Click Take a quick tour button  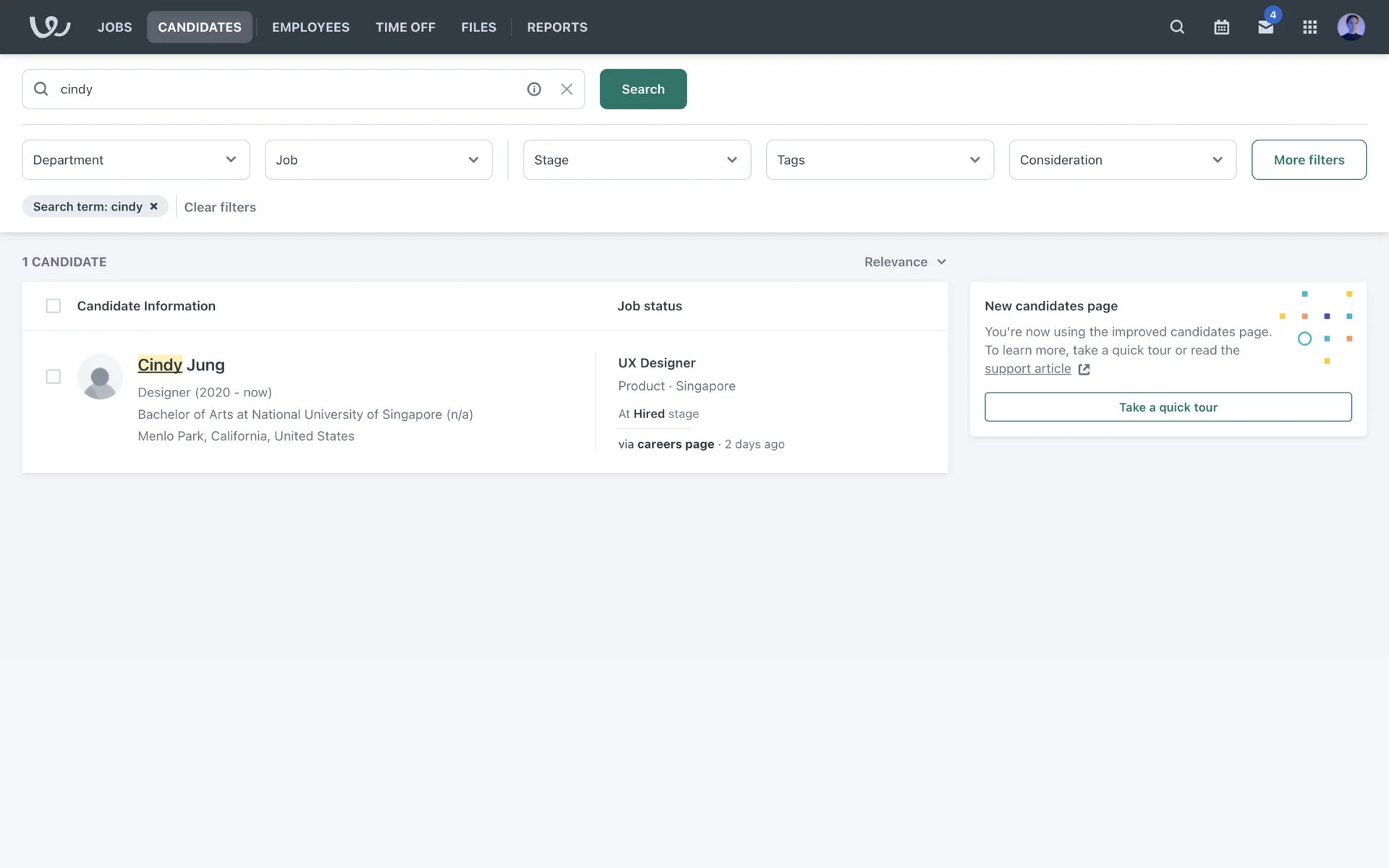tap(1168, 407)
